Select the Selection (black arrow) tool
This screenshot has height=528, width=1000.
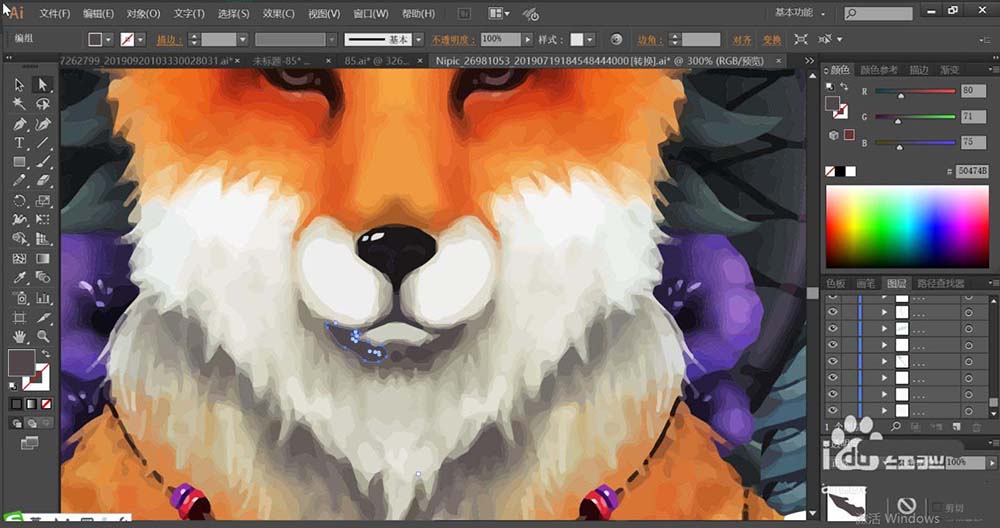pyautogui.click(x=20, y=84)
